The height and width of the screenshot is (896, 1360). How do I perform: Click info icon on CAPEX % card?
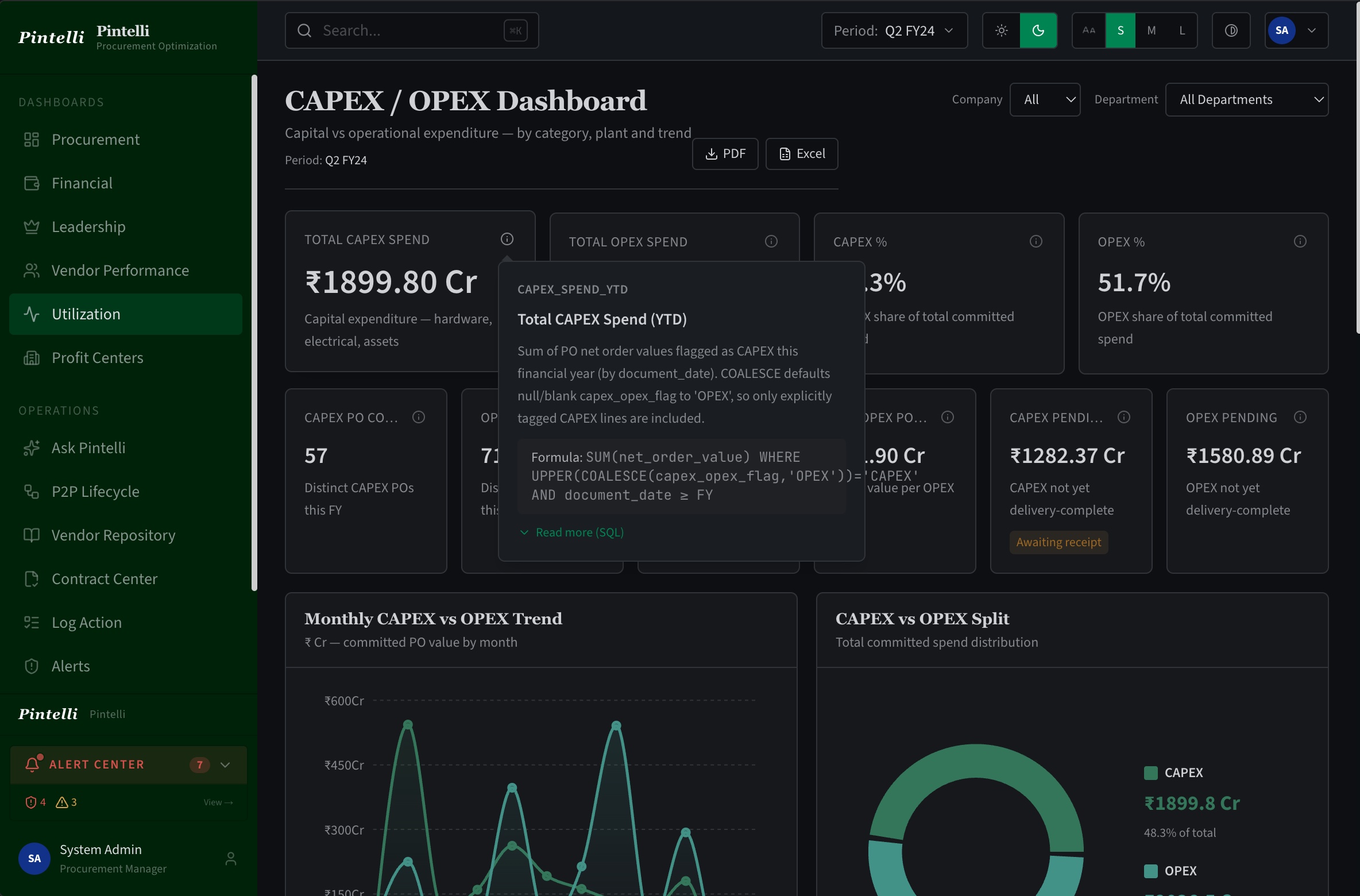(1036, 241)
